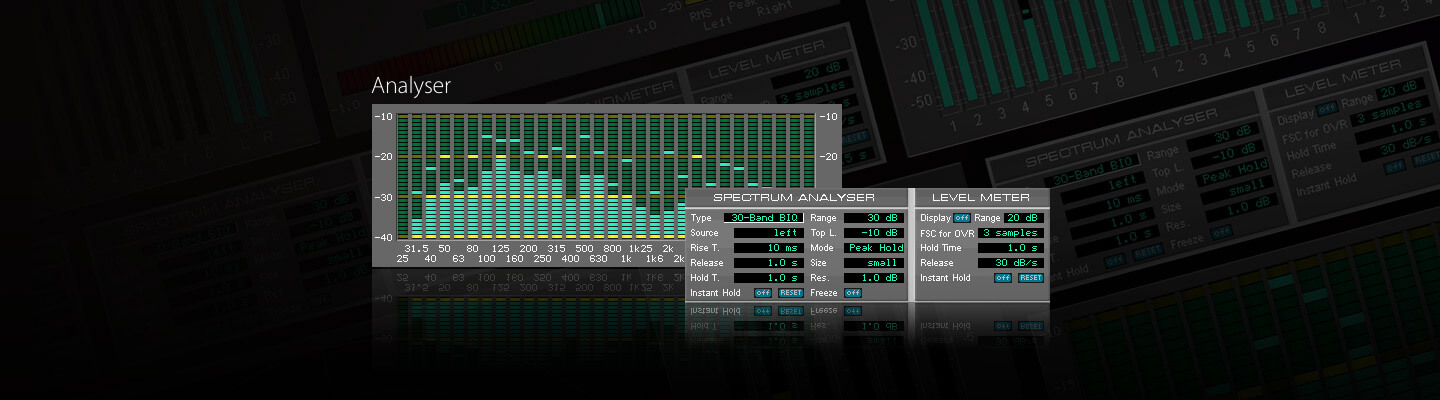The width and height of the screenshot is (1440, 400).
Task: Click the 40 frequency label
Action: tap(430, 259)
